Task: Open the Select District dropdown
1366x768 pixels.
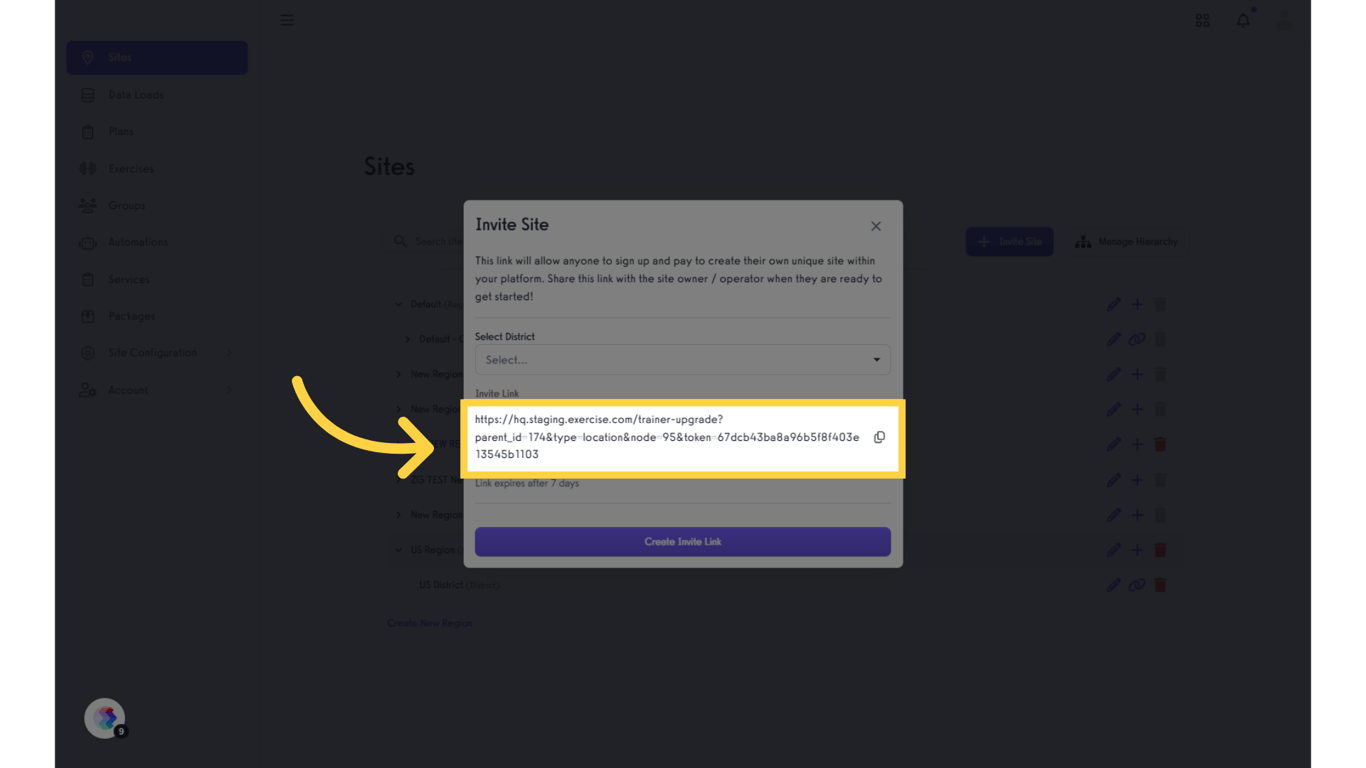Action: [x=682, y=359]
